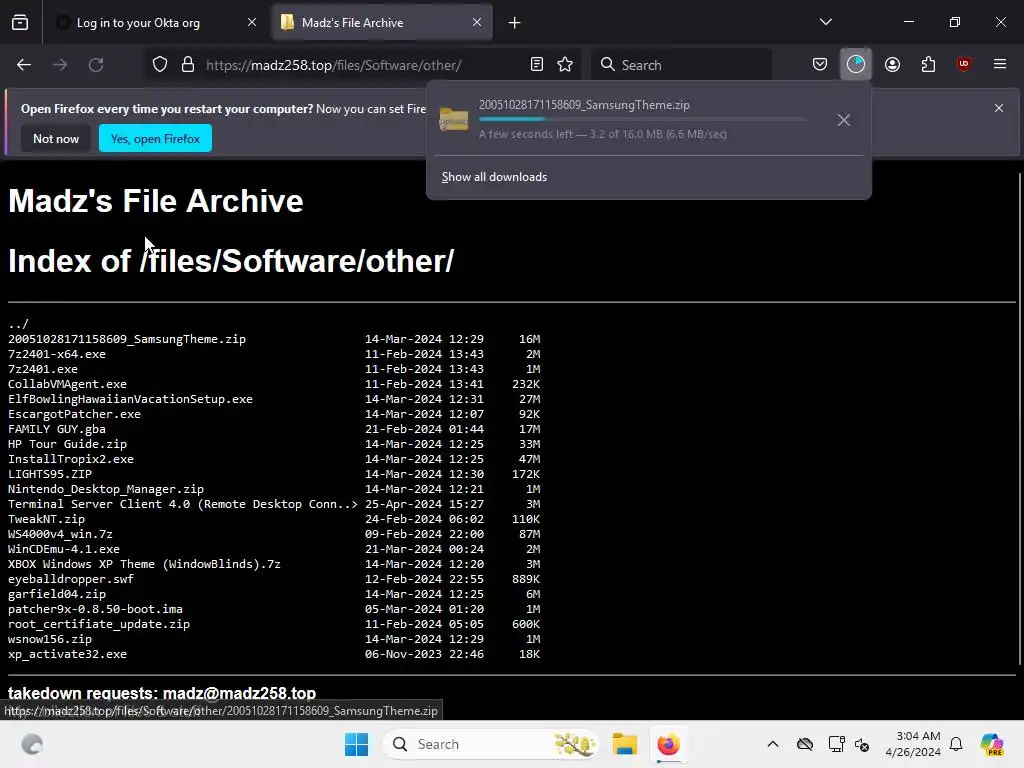Screen dimensions: 1024x768
Task: Open parent directory ../ link
Action: click(18, 324)
